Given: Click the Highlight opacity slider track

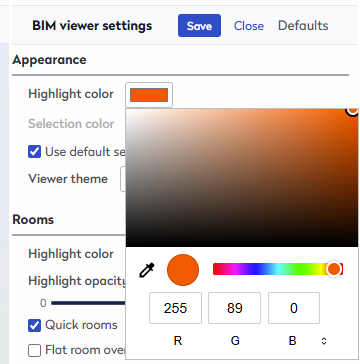Looking at the screenshot, I should (x=88, y=303).
